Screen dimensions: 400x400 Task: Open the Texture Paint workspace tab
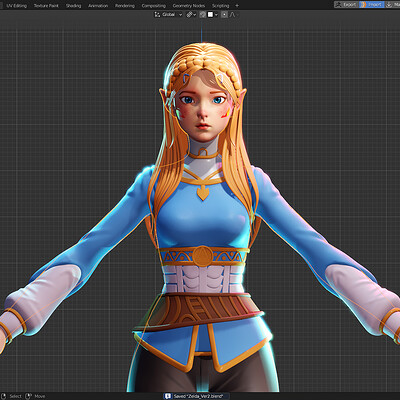coord(46,6)
